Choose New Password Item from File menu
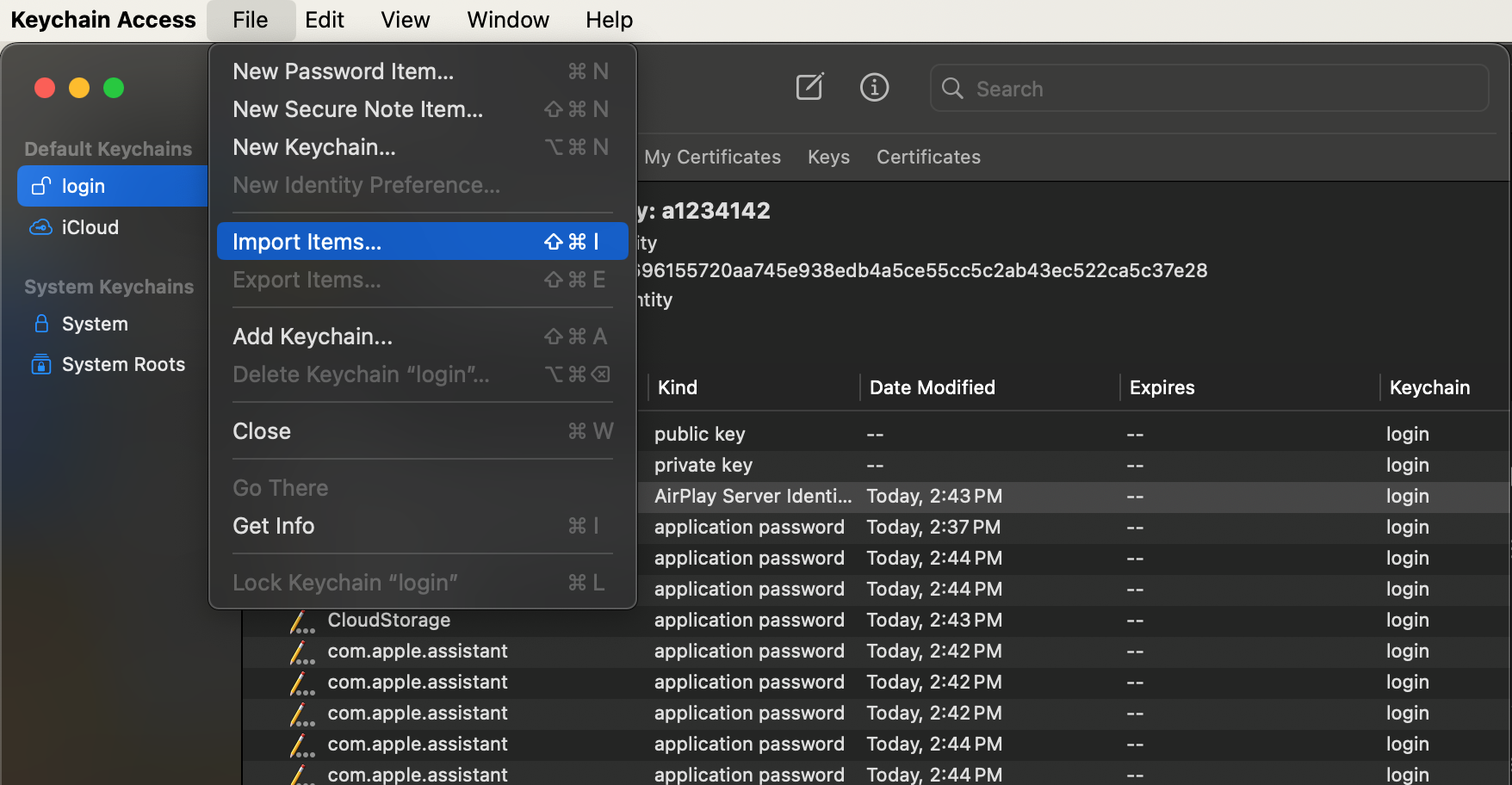 click(x=422, y=71)
